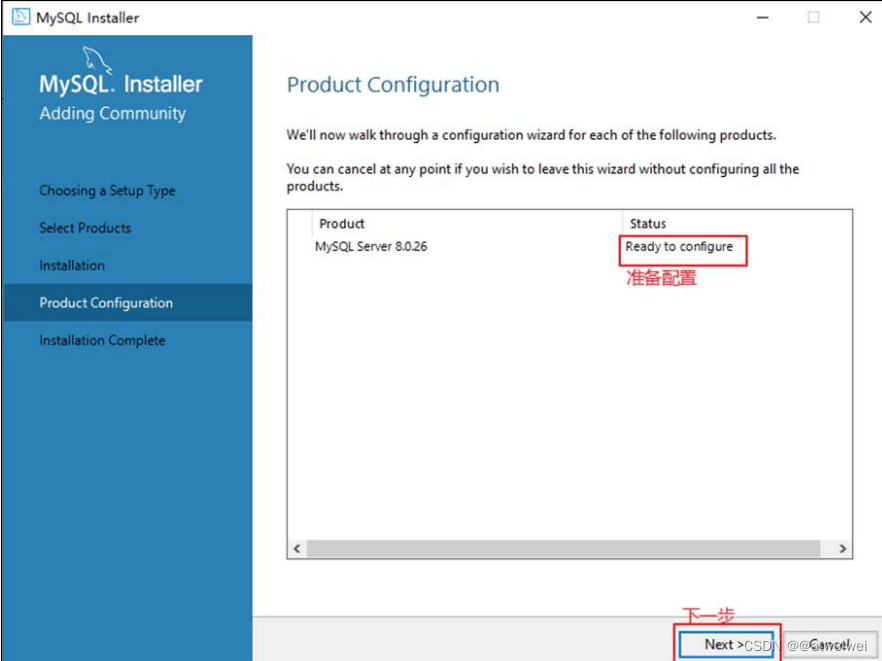The height and width of the screenshot is (661, 882).
Task: Go to Select Products step
Action: [x=85, y=228]
